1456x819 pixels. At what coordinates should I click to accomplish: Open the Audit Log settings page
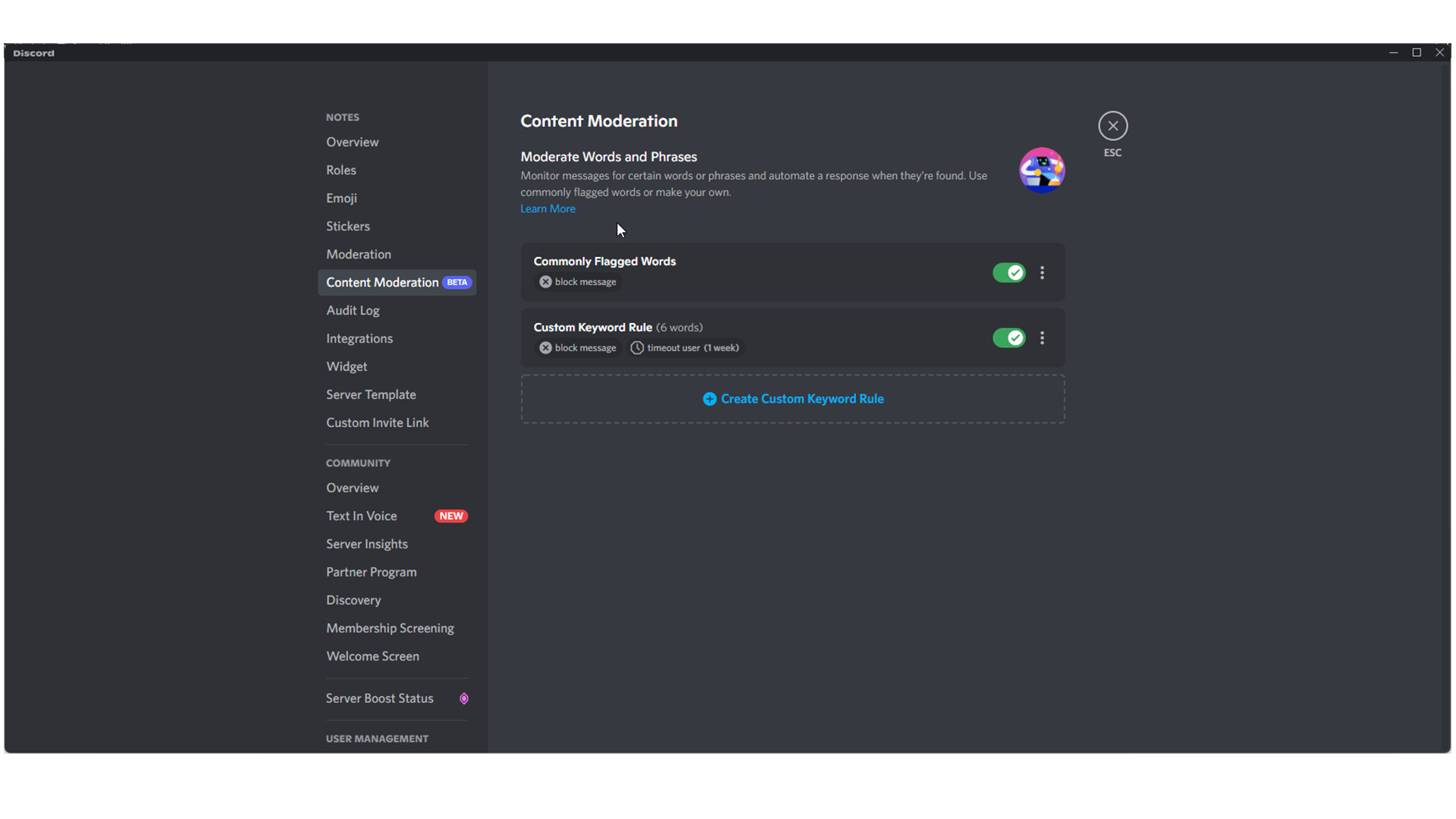pyautogui.click(x=353, y=310)
